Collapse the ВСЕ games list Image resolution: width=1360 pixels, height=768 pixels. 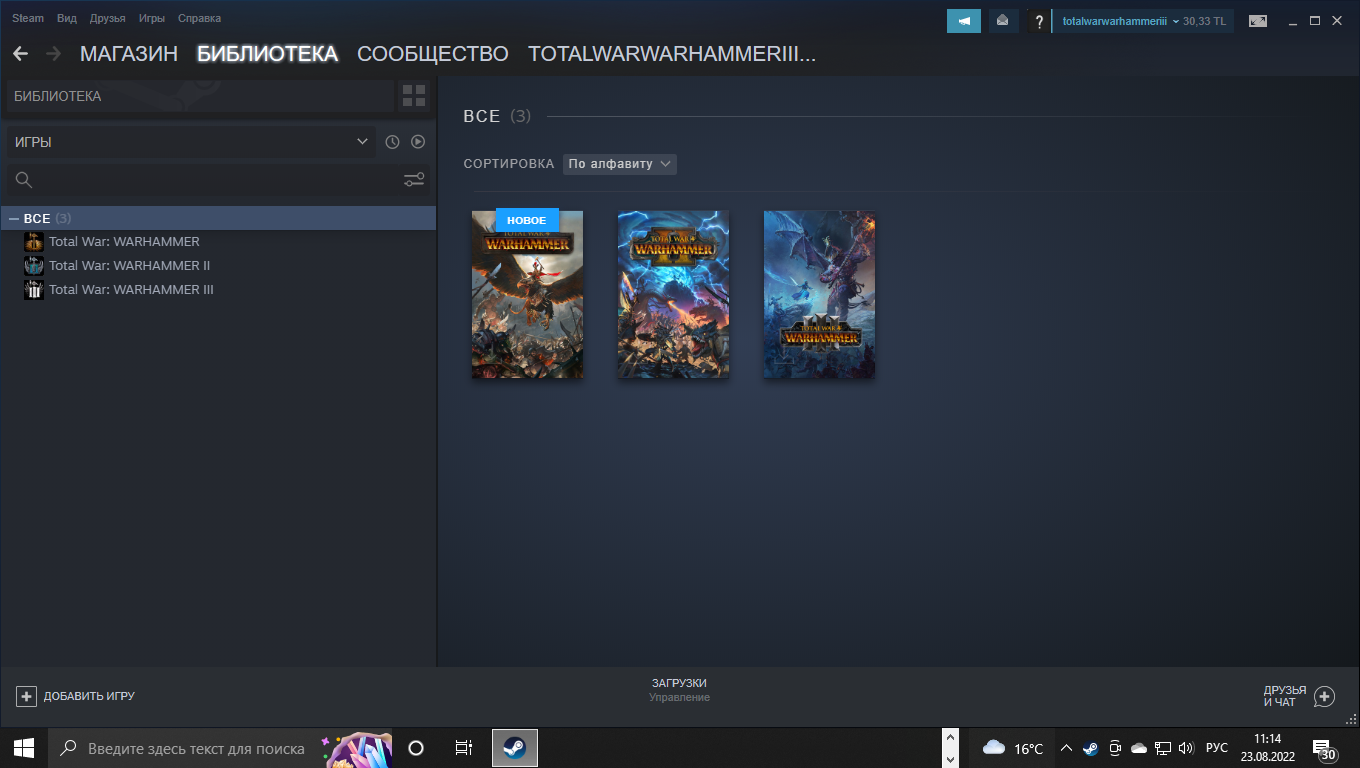pos(14,218)
